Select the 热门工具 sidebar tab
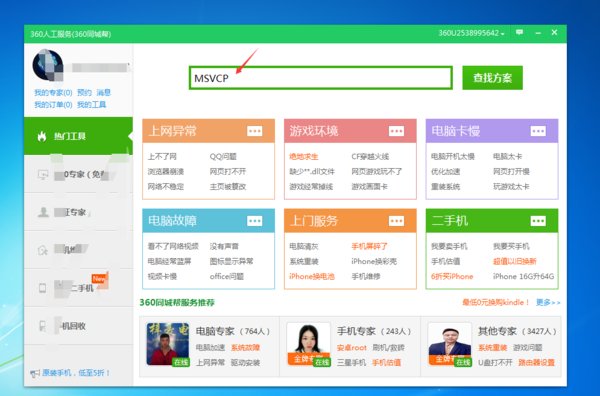600x396 pixels. click(x=78, y=136)
